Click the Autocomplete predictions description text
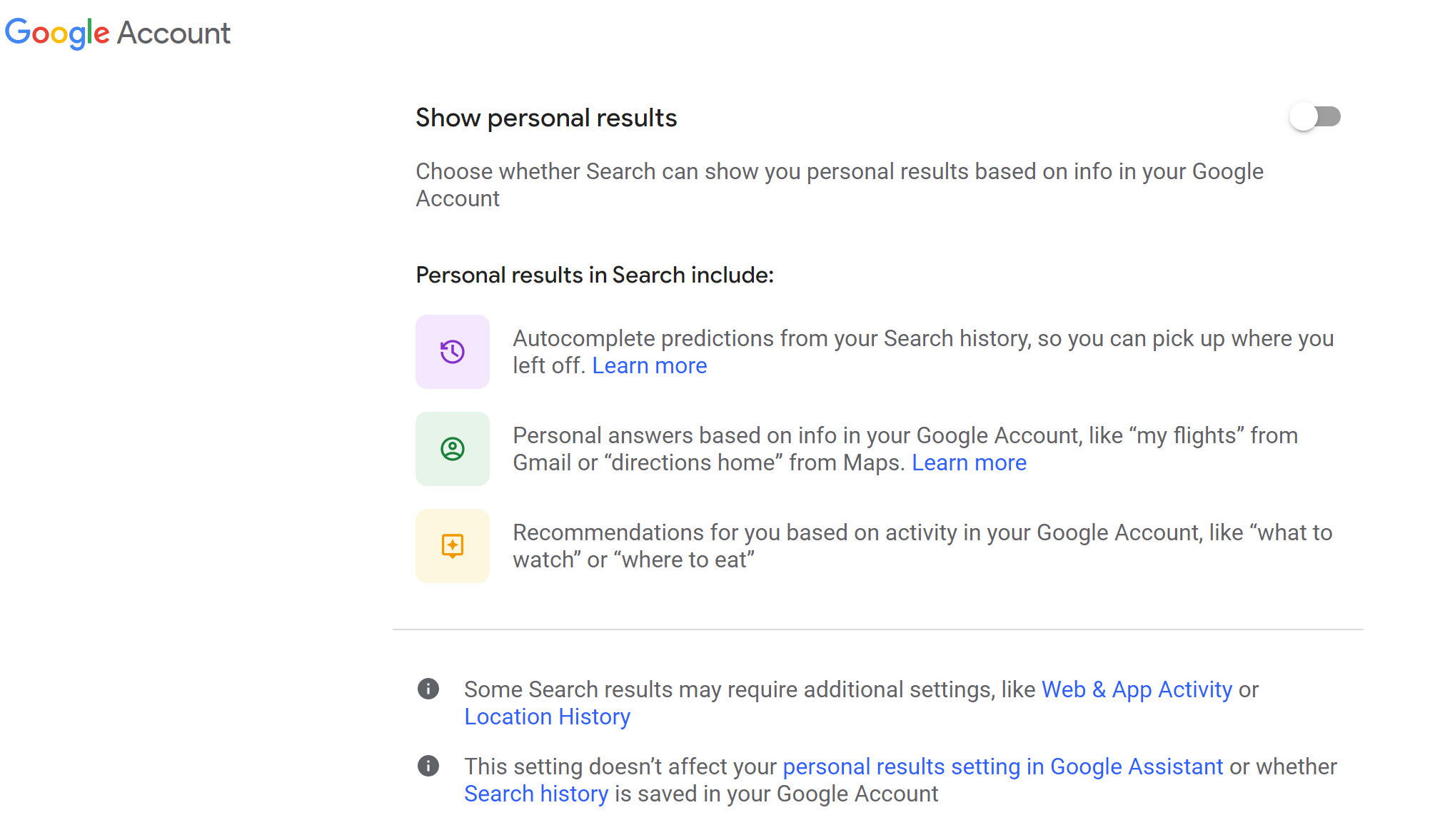1440x840 pixels. pos(922,338)
